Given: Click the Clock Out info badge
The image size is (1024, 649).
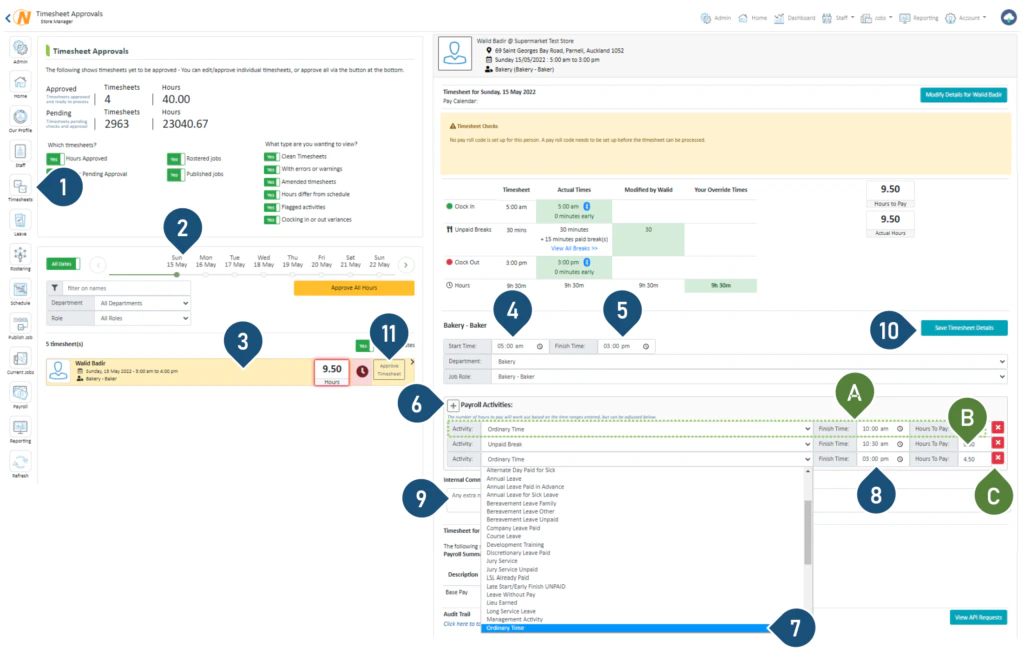Looking at the screenshot, I should (586, 262).
